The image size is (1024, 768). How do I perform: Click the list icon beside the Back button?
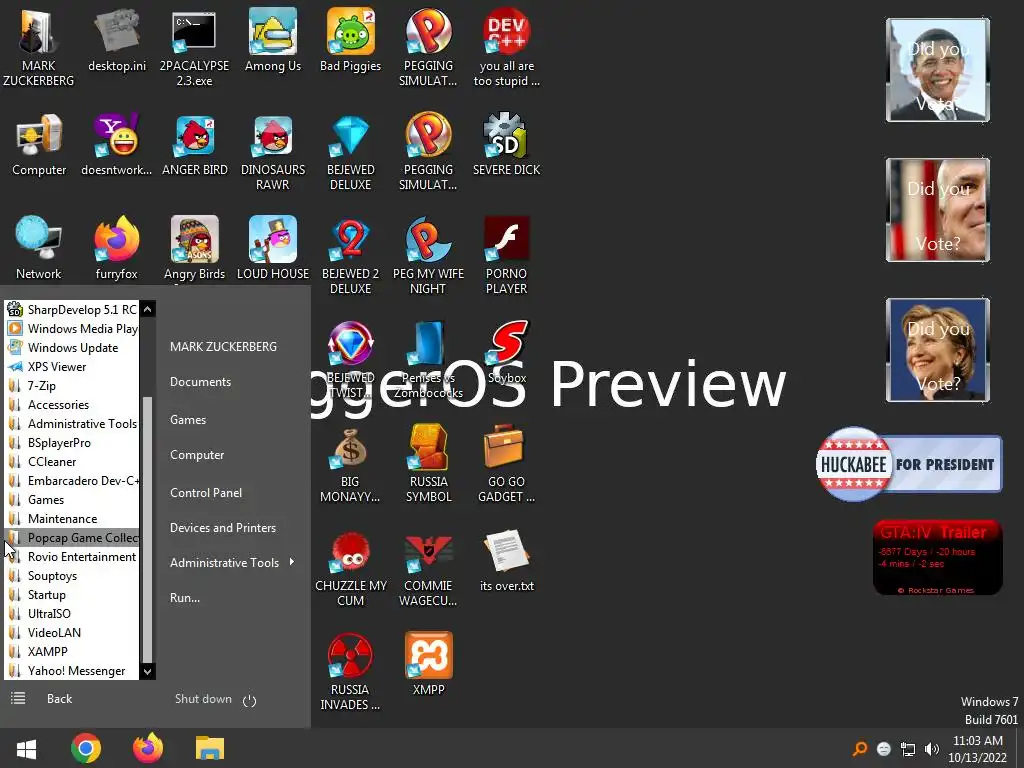tap(18, 699)
